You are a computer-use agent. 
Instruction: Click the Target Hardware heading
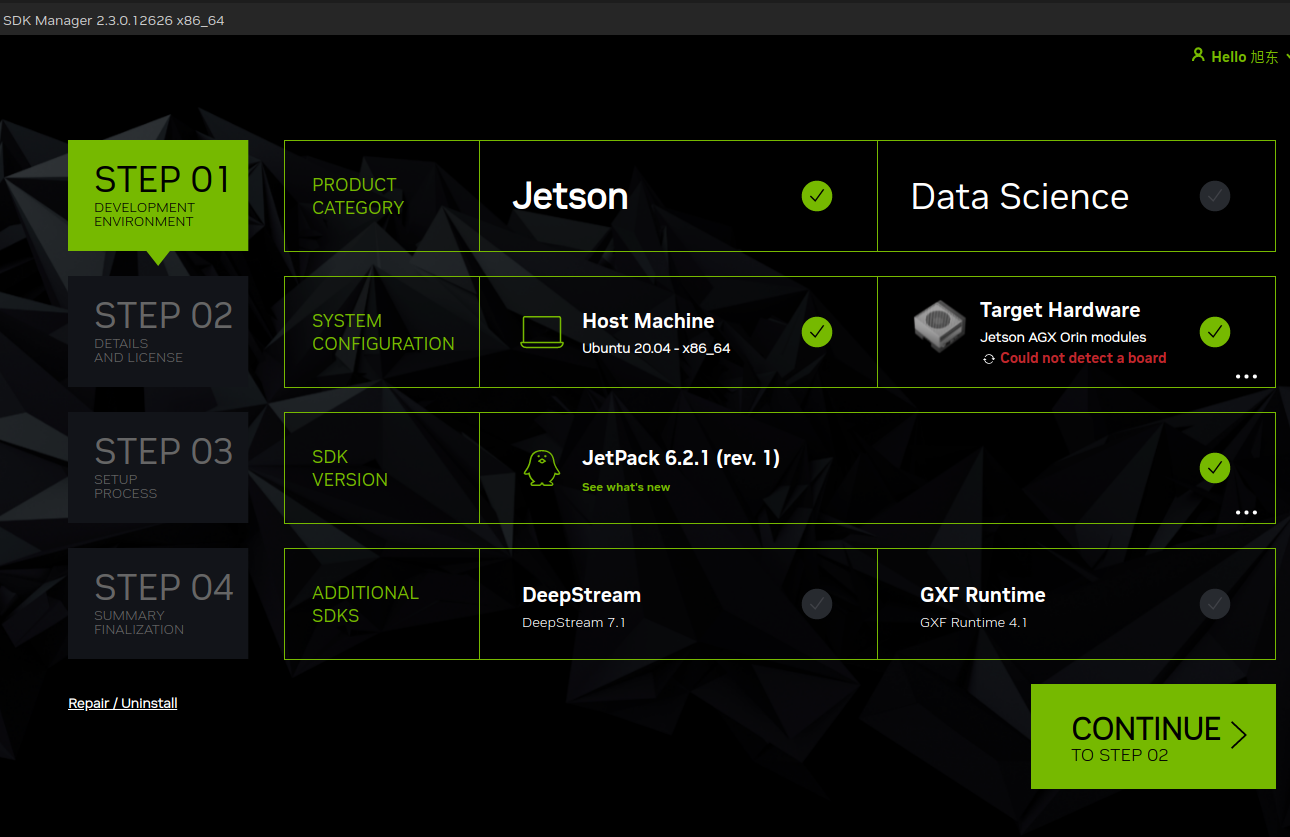(1060, 310)
